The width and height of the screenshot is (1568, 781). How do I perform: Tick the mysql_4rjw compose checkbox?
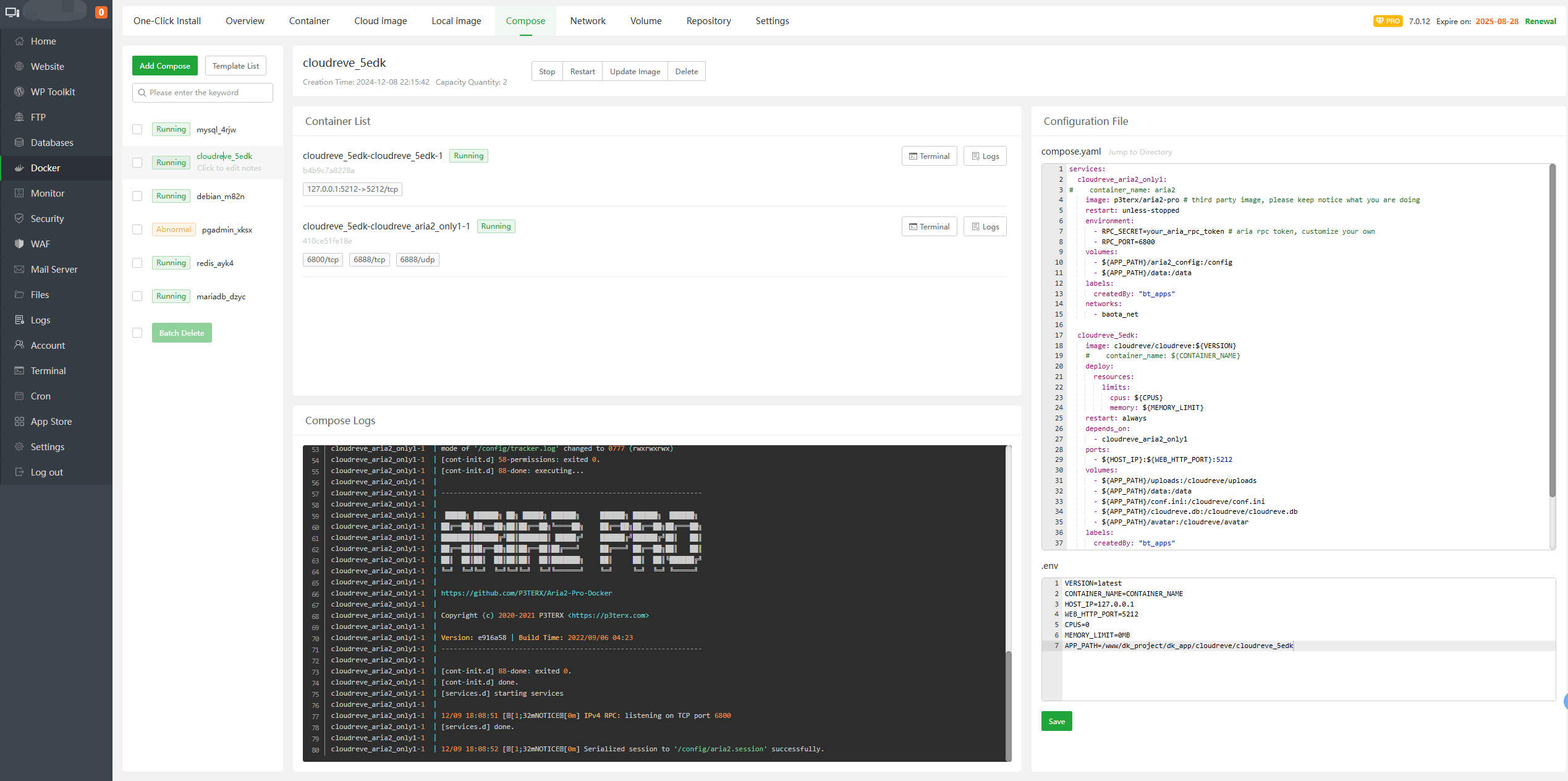[137, 129]
